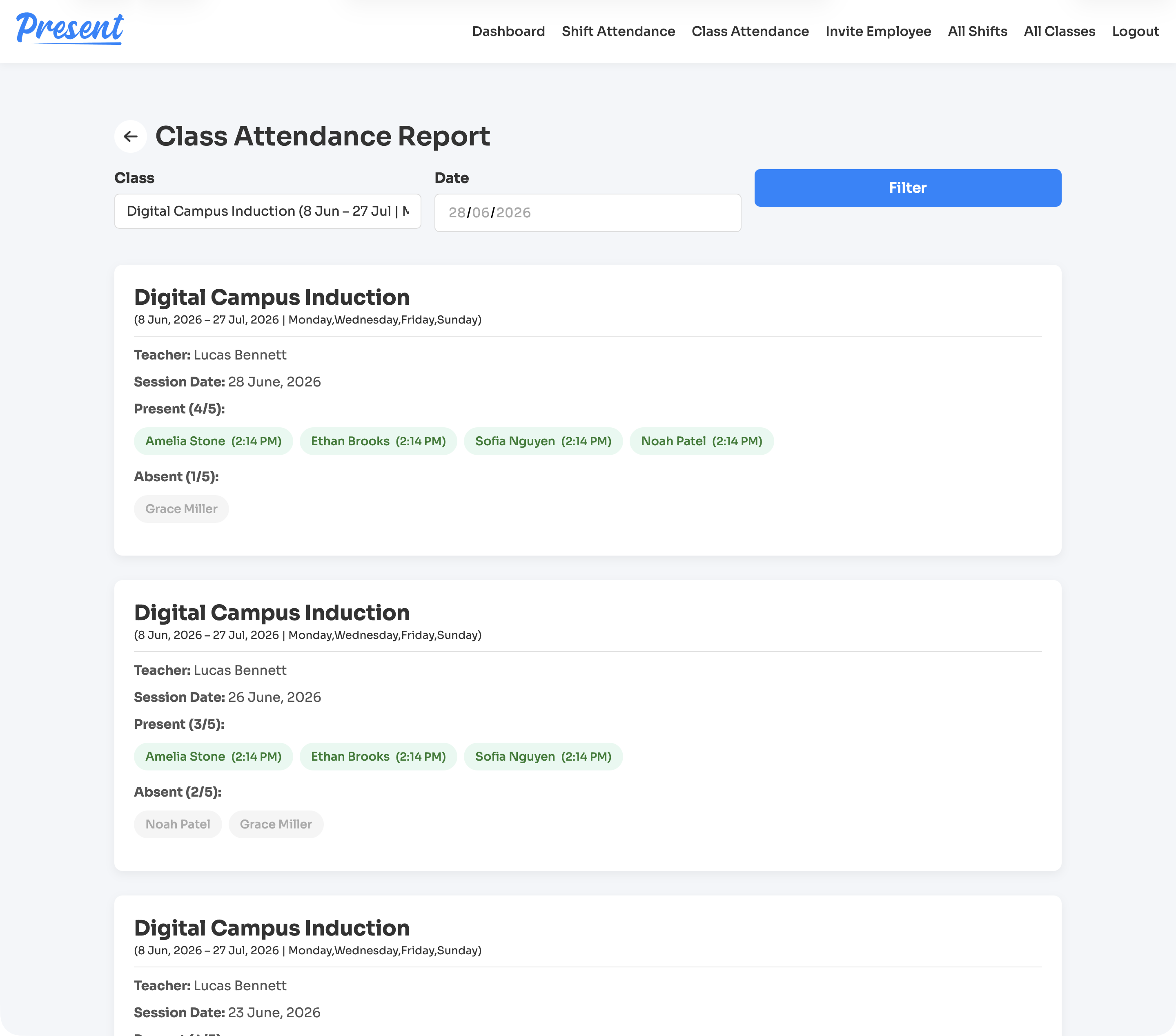This screenshot has width=1176, height=1036.
Task: Open Shift Attendance in navigation
Action: (x=618, y=31)
